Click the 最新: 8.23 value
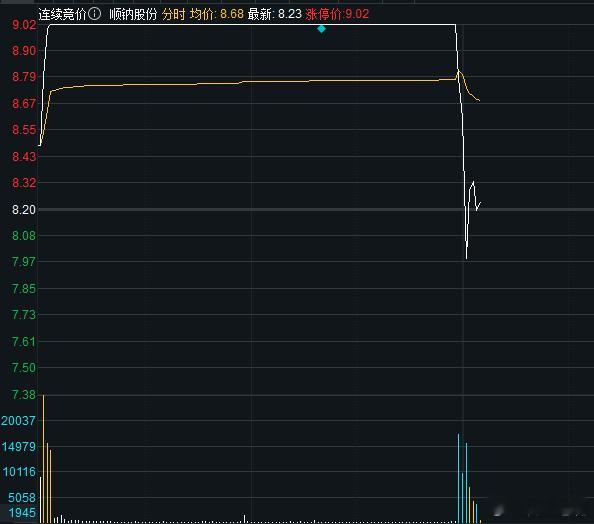This screenshot has width=594, height=524. coord(275,14)
